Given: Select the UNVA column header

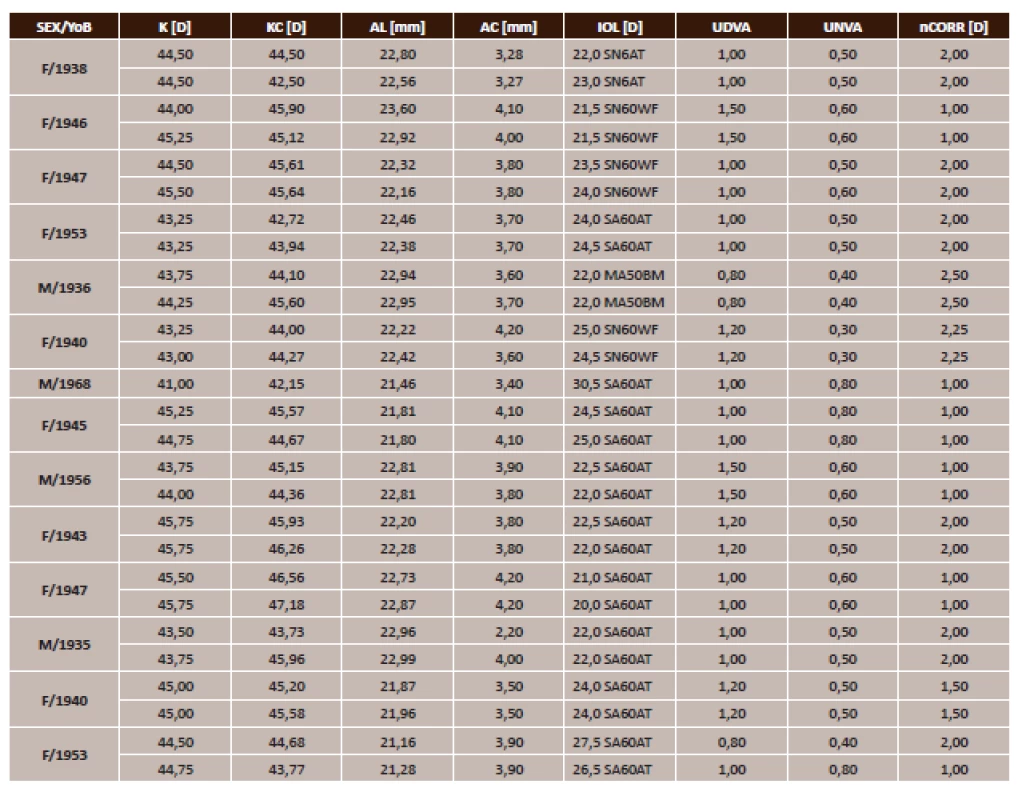Looking at the screenshot, I should [843, 27].
